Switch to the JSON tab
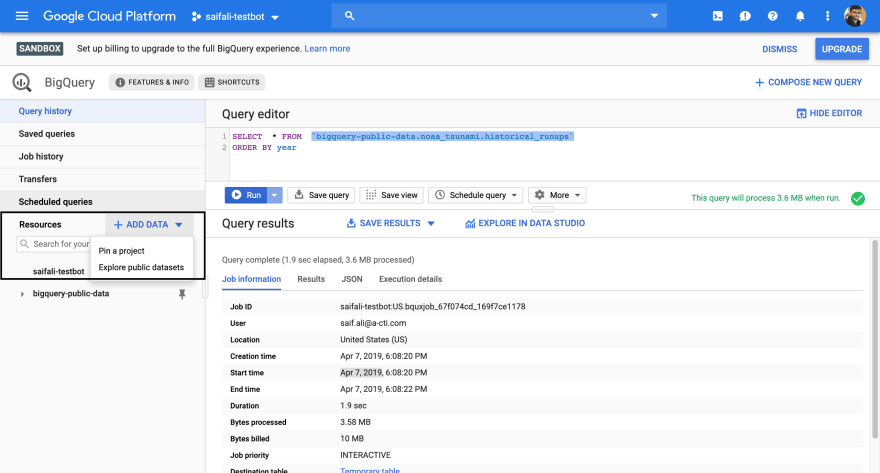 (x=352, y=279)
